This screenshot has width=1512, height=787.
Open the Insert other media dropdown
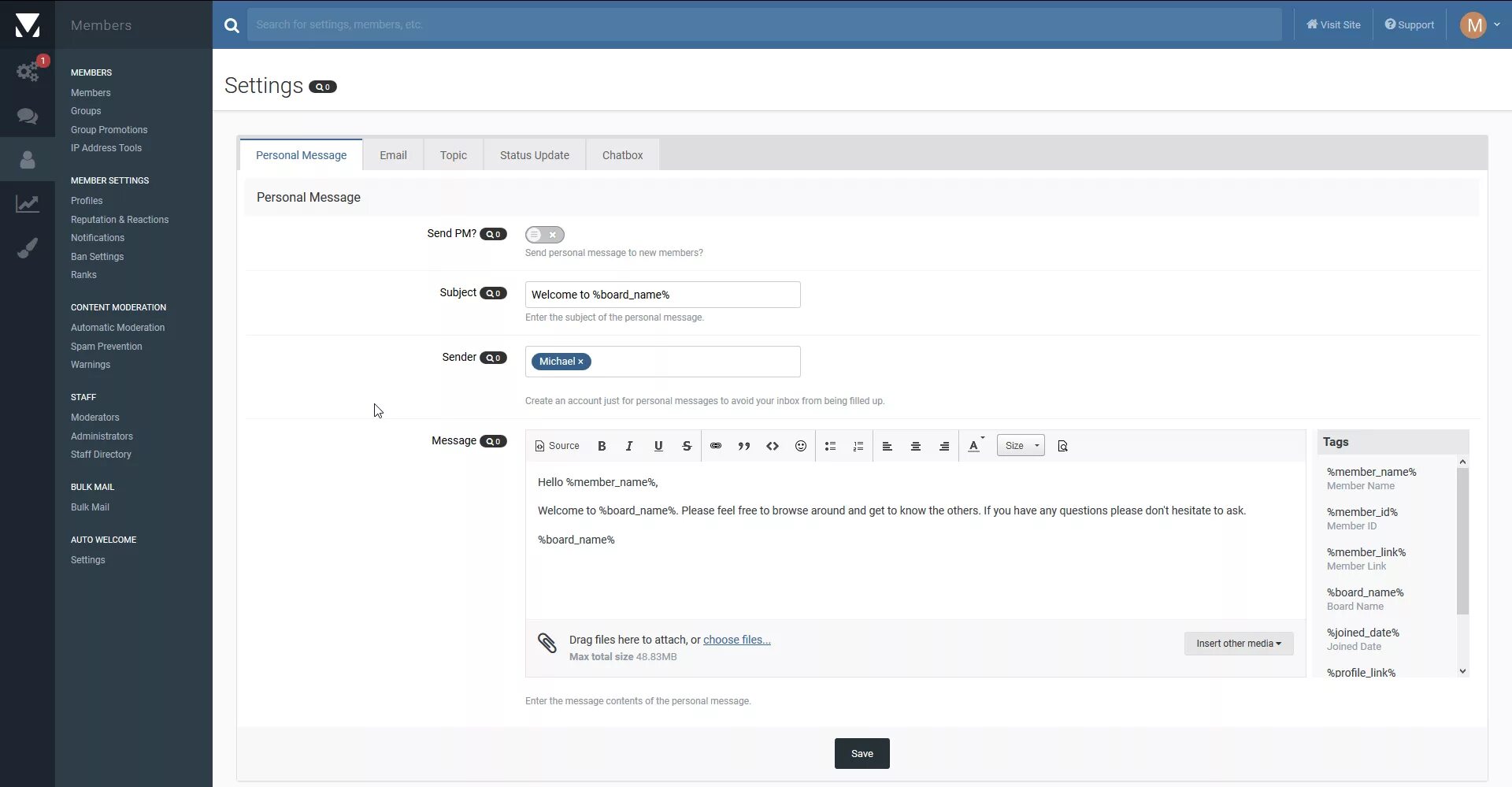pyautogui.click(x=1239, y=644)
